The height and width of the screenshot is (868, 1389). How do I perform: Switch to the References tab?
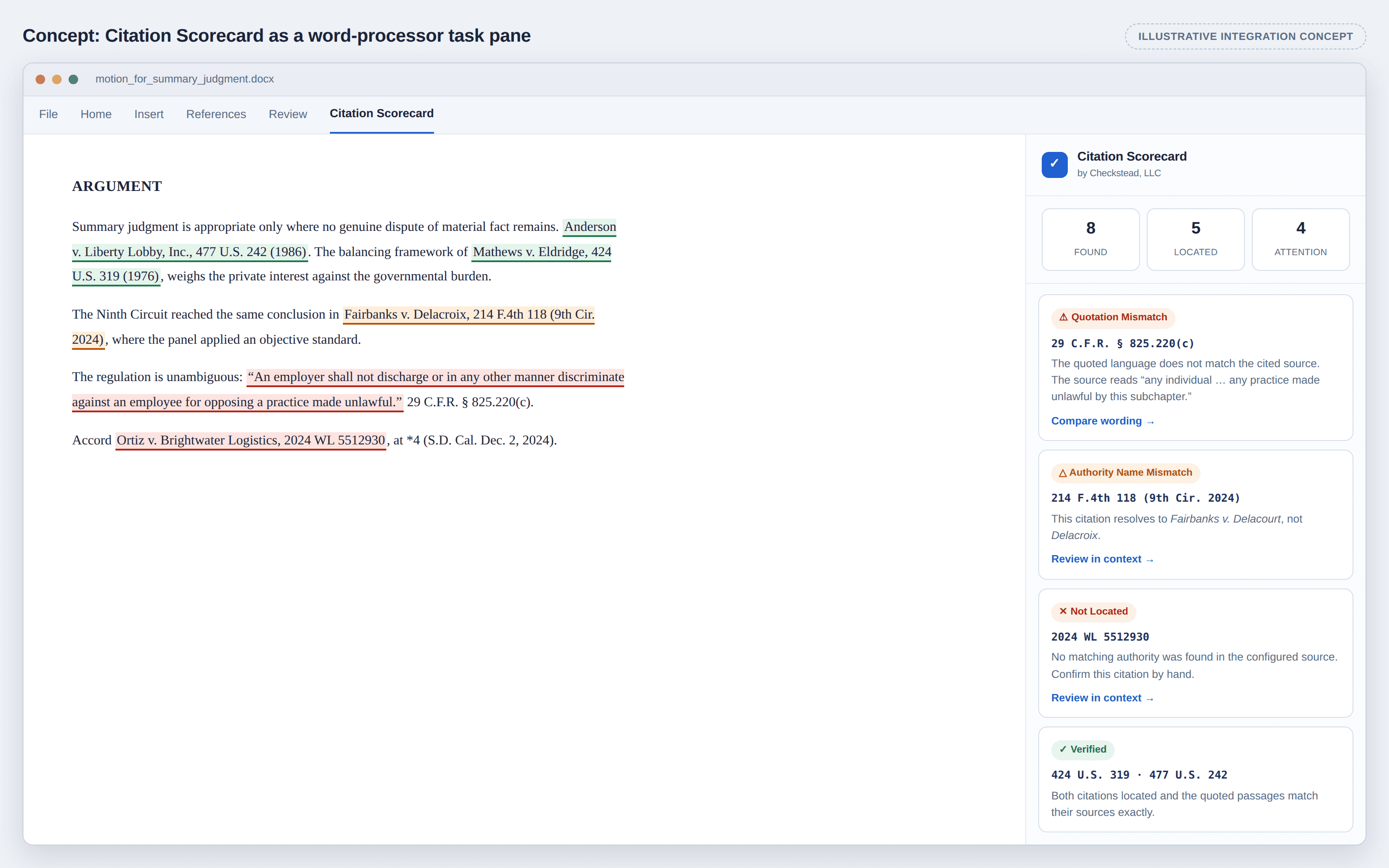(x=216, y=114)
